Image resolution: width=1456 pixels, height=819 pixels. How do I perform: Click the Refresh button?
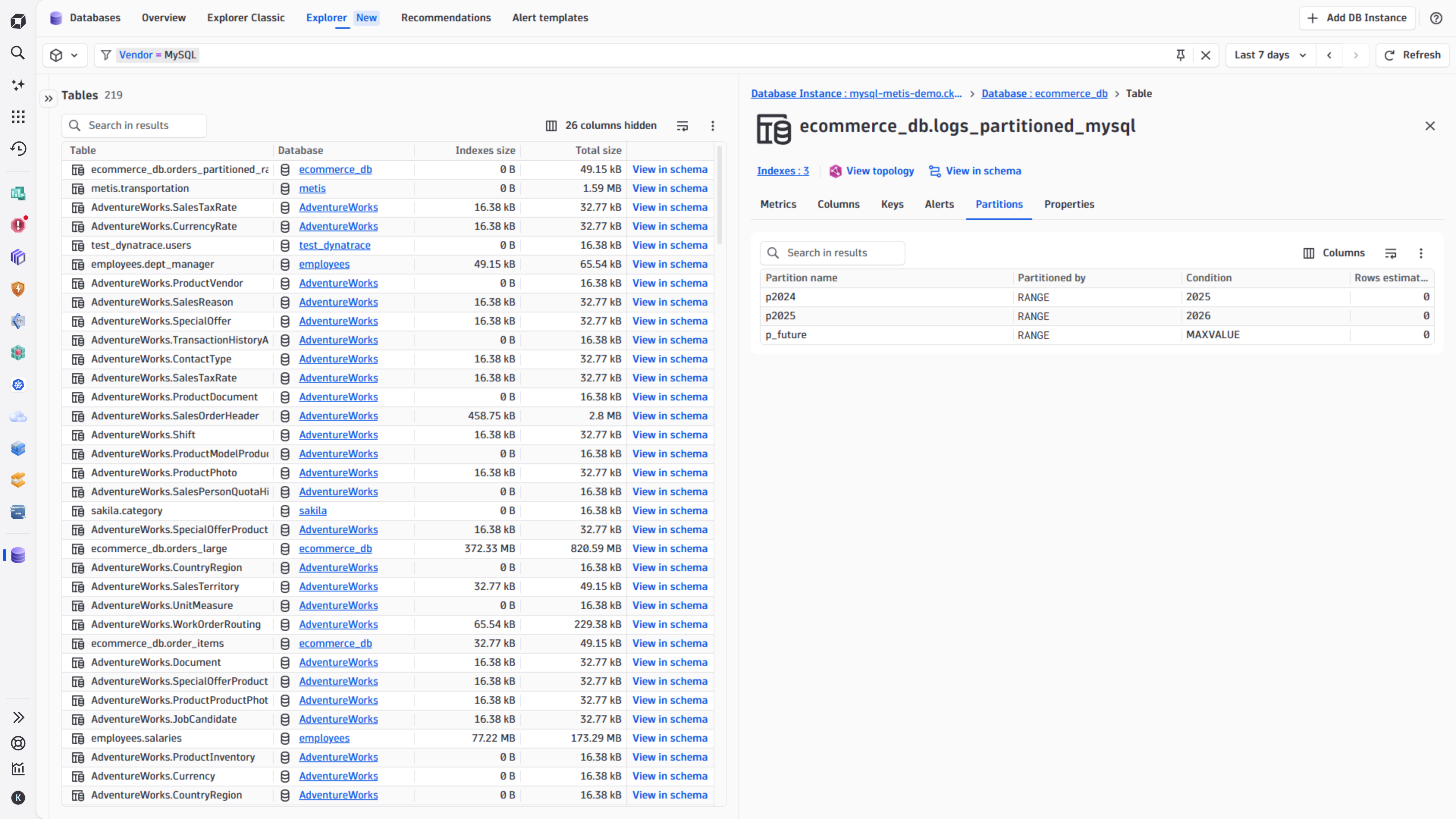[x=1412, y=55]
